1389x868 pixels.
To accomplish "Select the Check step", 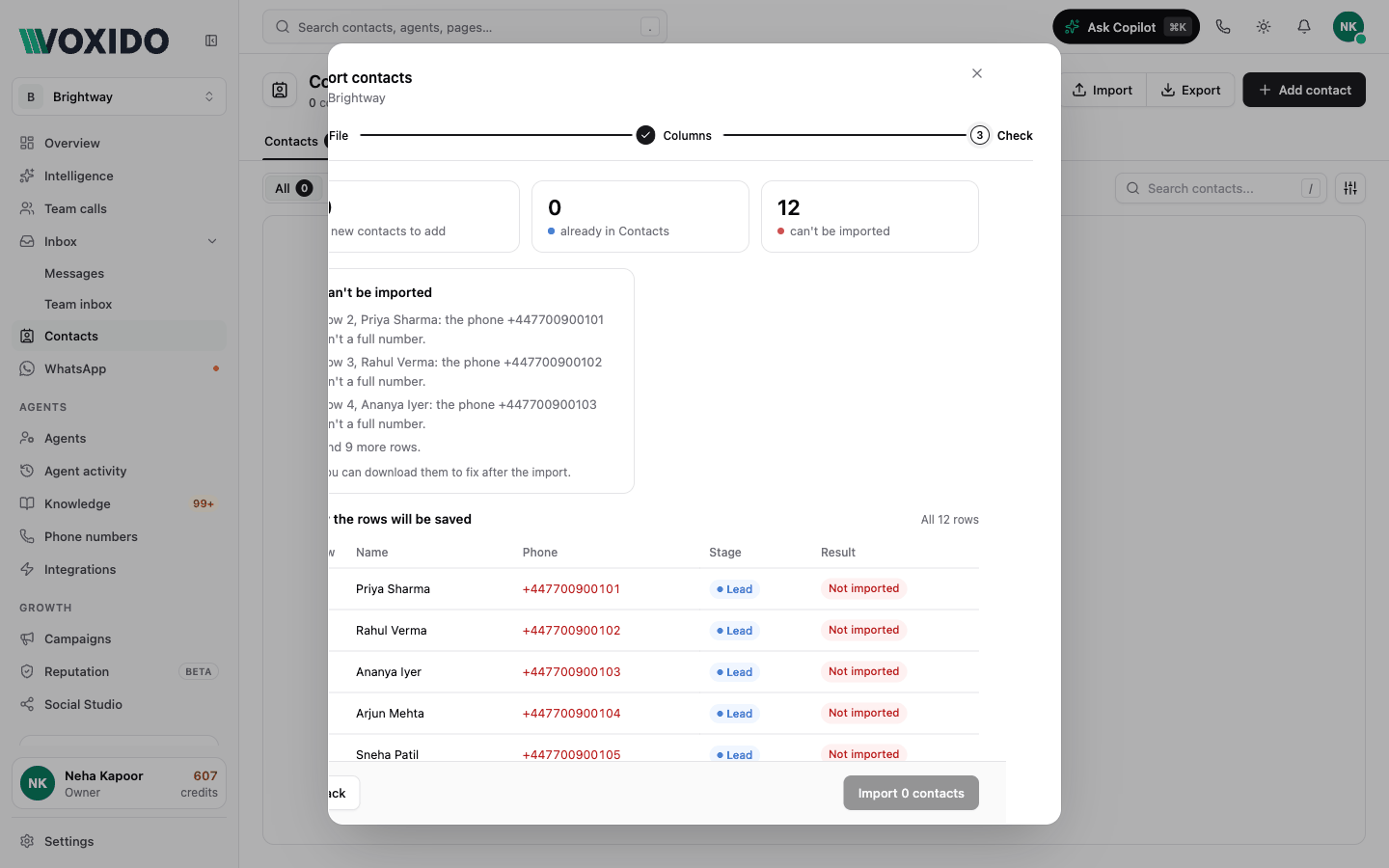I will click(1001, 135).
